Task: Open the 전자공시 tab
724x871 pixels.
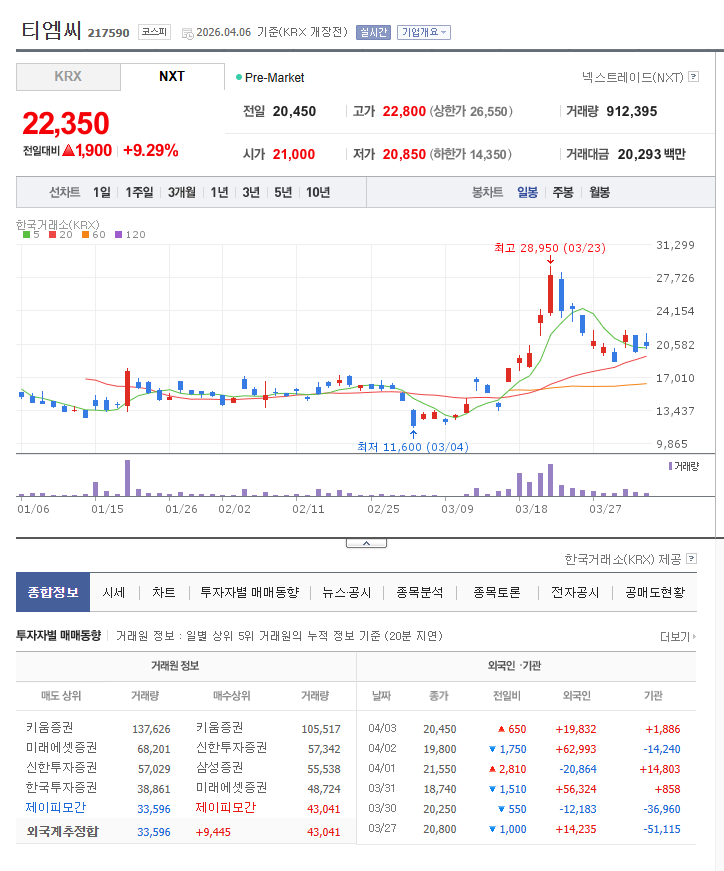Action: [x=575, y=592]
